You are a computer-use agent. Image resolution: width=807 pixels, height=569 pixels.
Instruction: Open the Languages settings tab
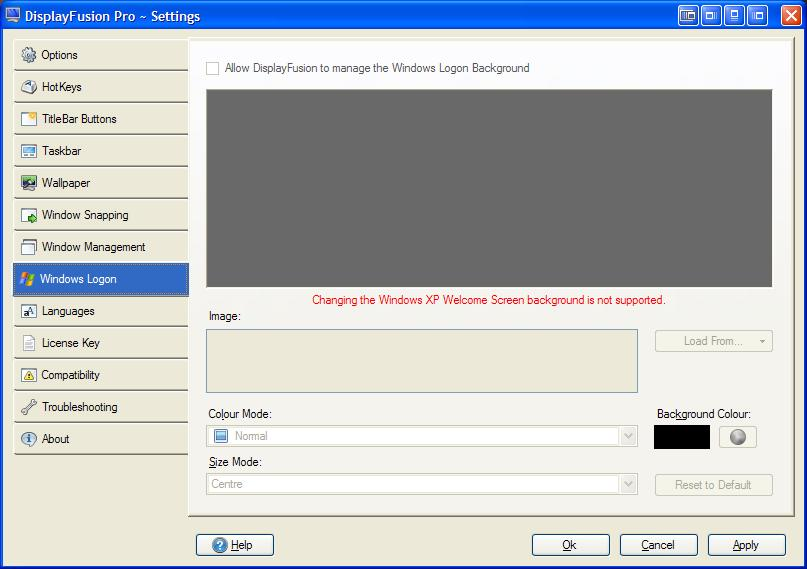pyautogui.click(x=100, y=311)
